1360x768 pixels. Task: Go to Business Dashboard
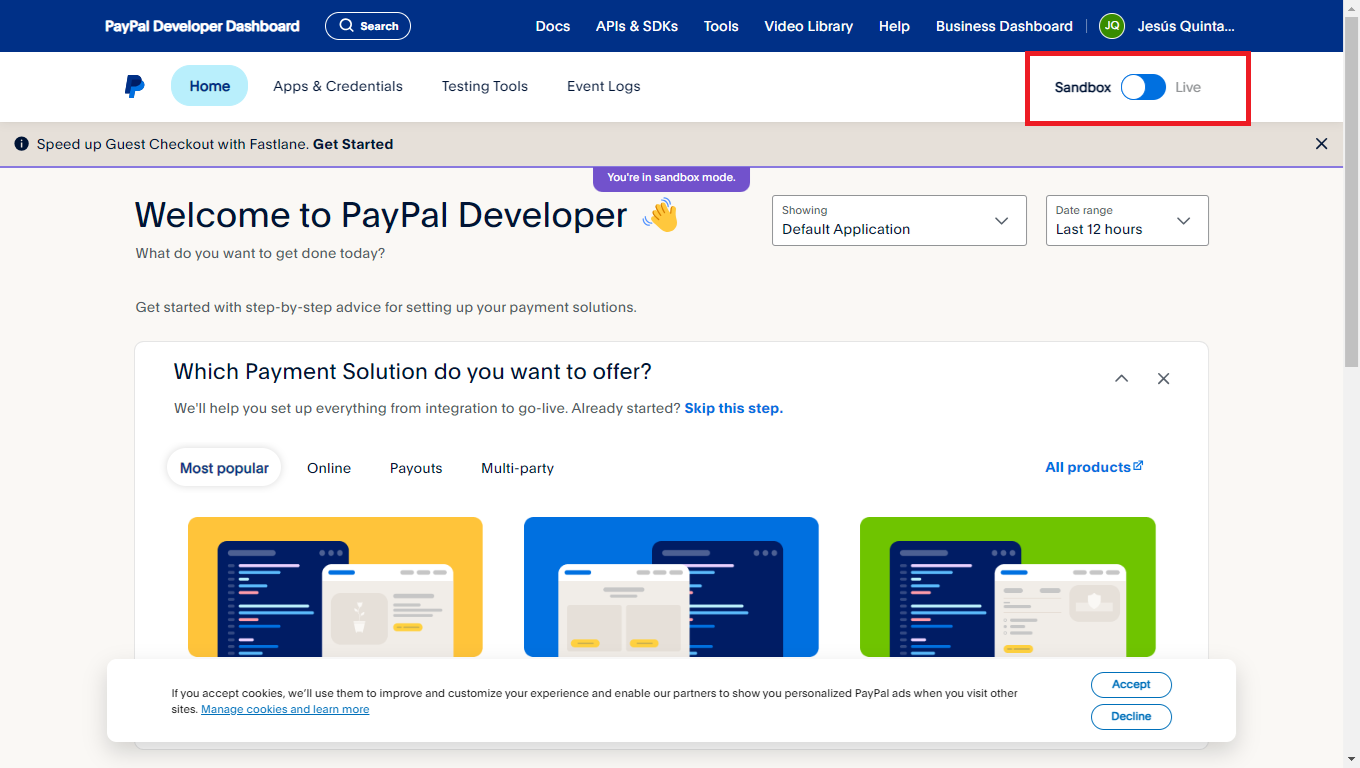click(x=1004, y=26)
